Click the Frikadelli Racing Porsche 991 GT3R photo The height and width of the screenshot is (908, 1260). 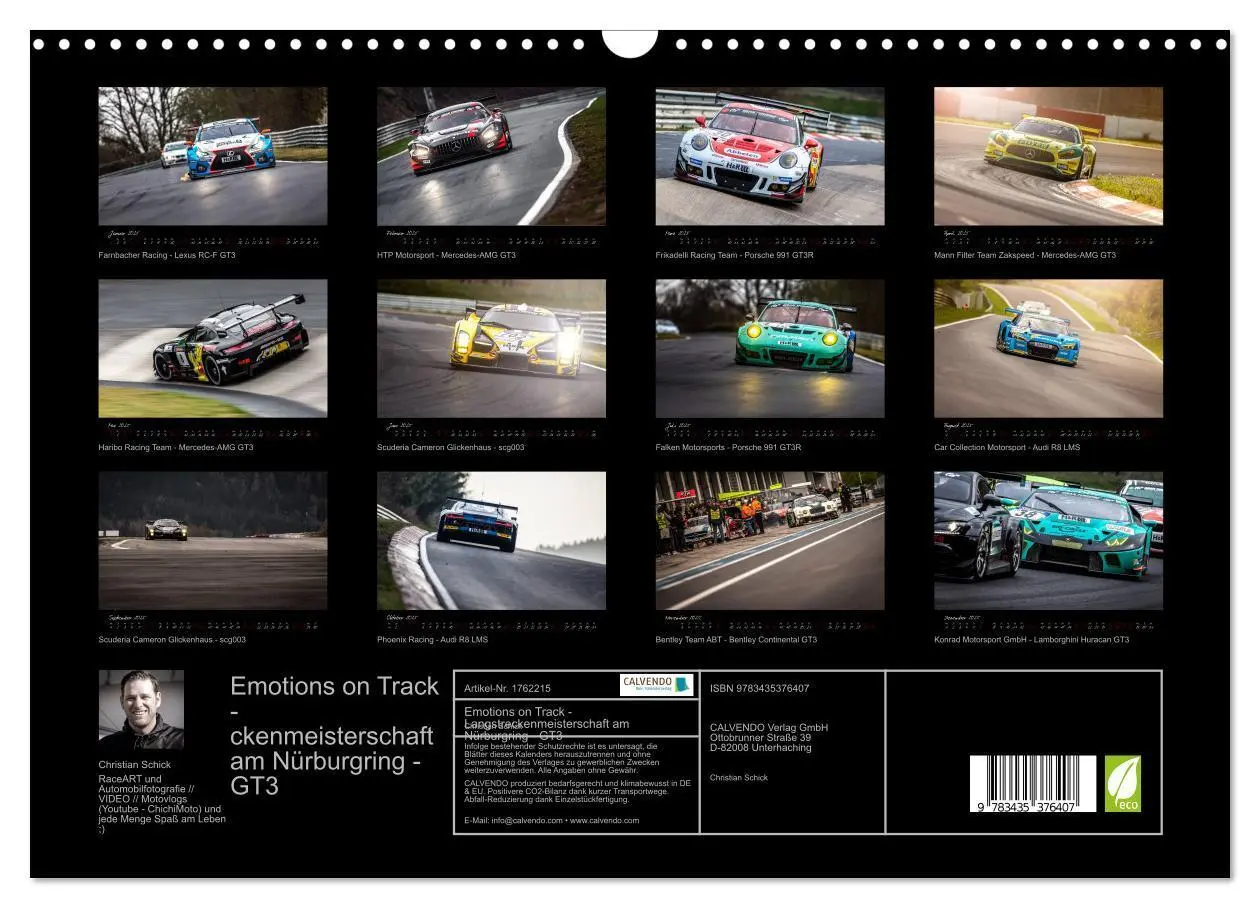[769, 156]
